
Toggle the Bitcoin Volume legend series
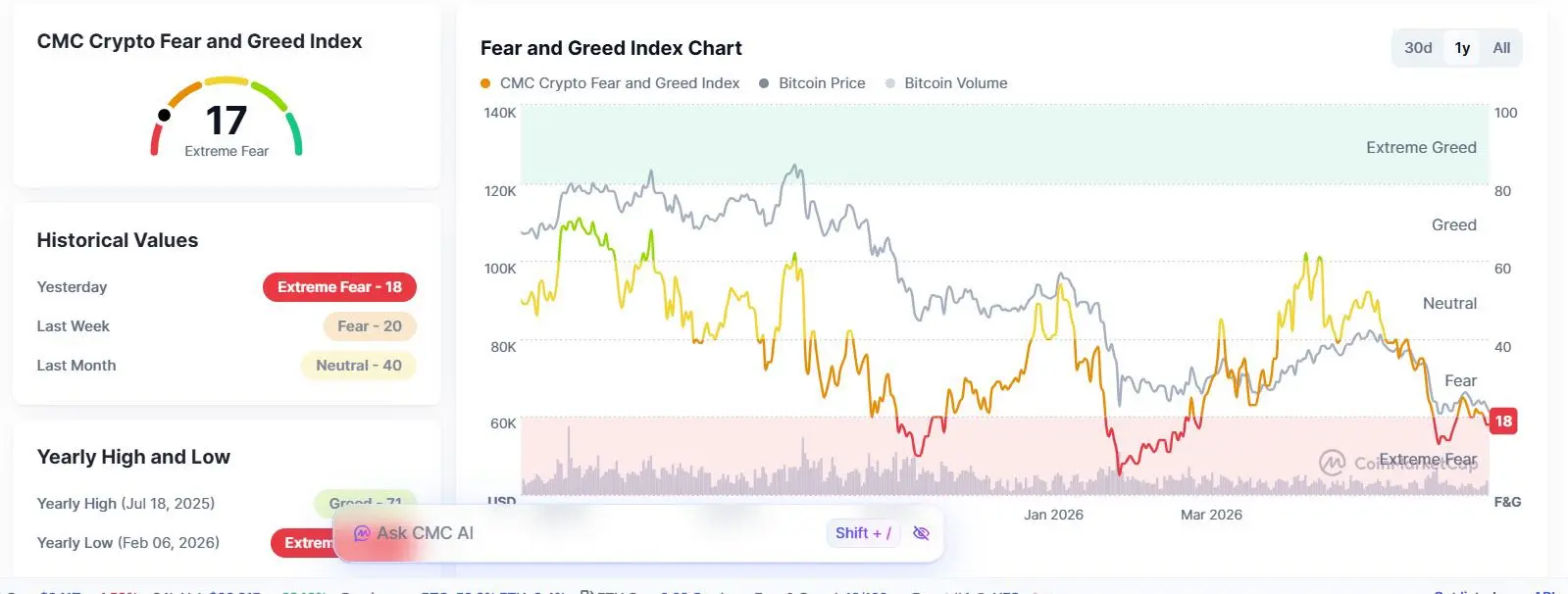(946, 83)
